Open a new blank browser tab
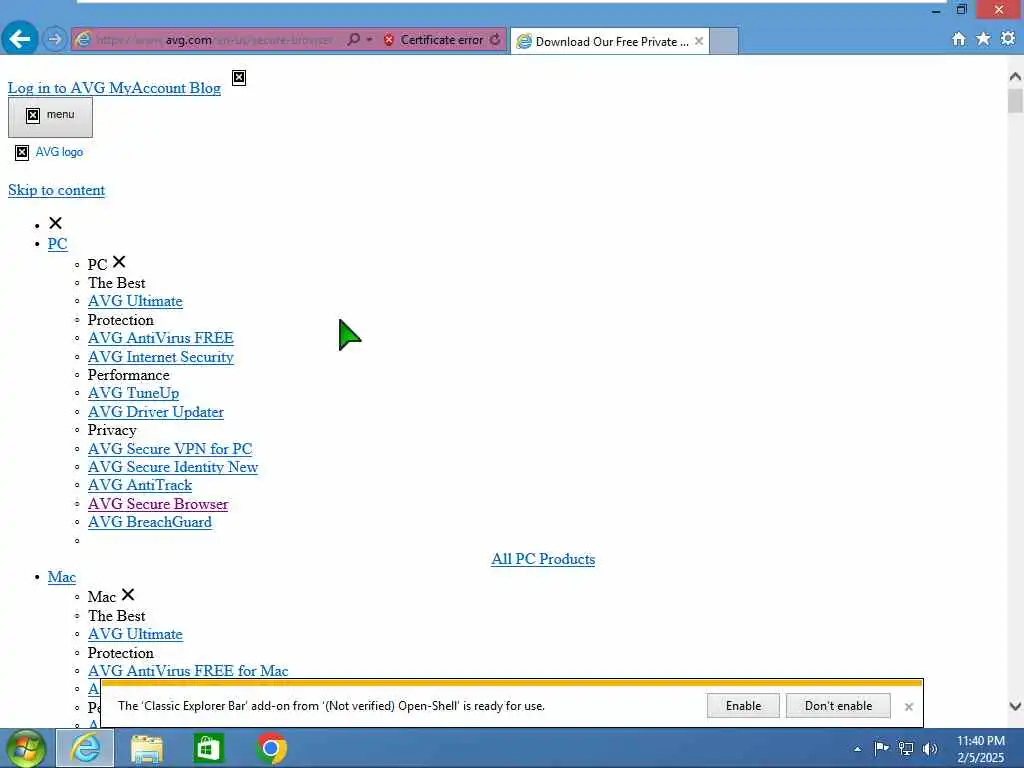Viewport: 1024px width, 768px height. coord(724,41)
